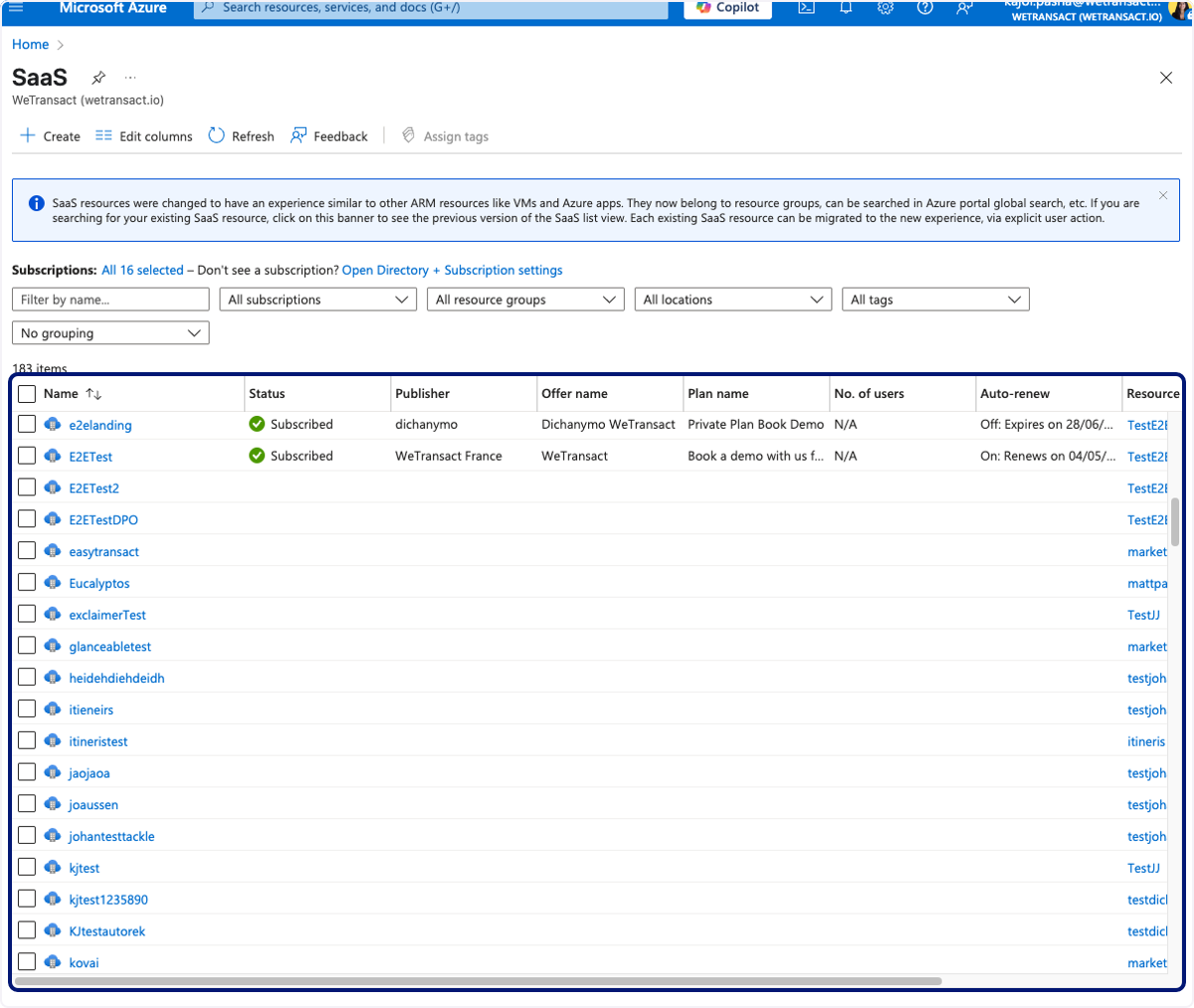
Task: Open the glanceabletest resource
Action: 110,647
